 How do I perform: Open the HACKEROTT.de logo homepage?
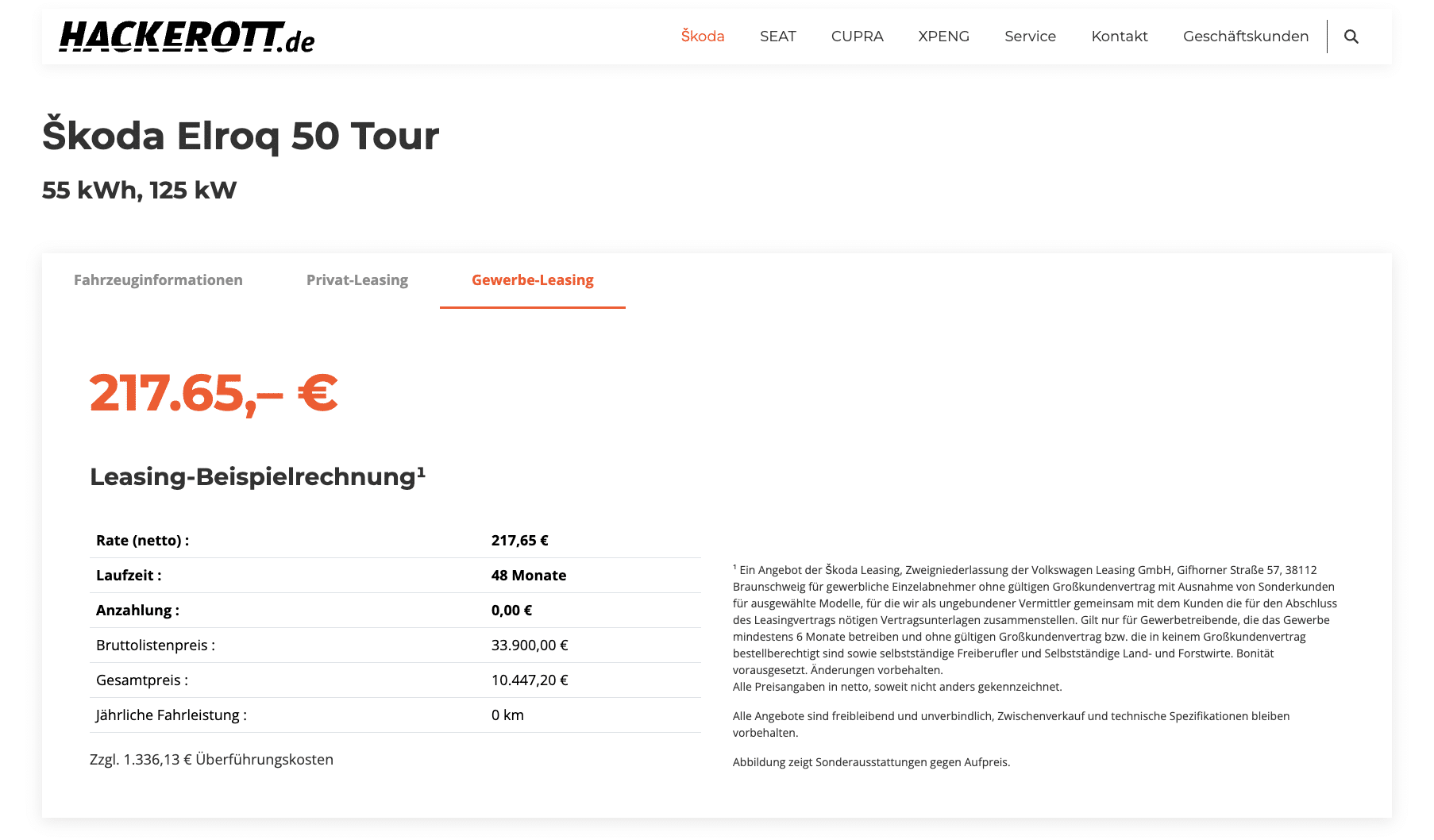[187, 37]
